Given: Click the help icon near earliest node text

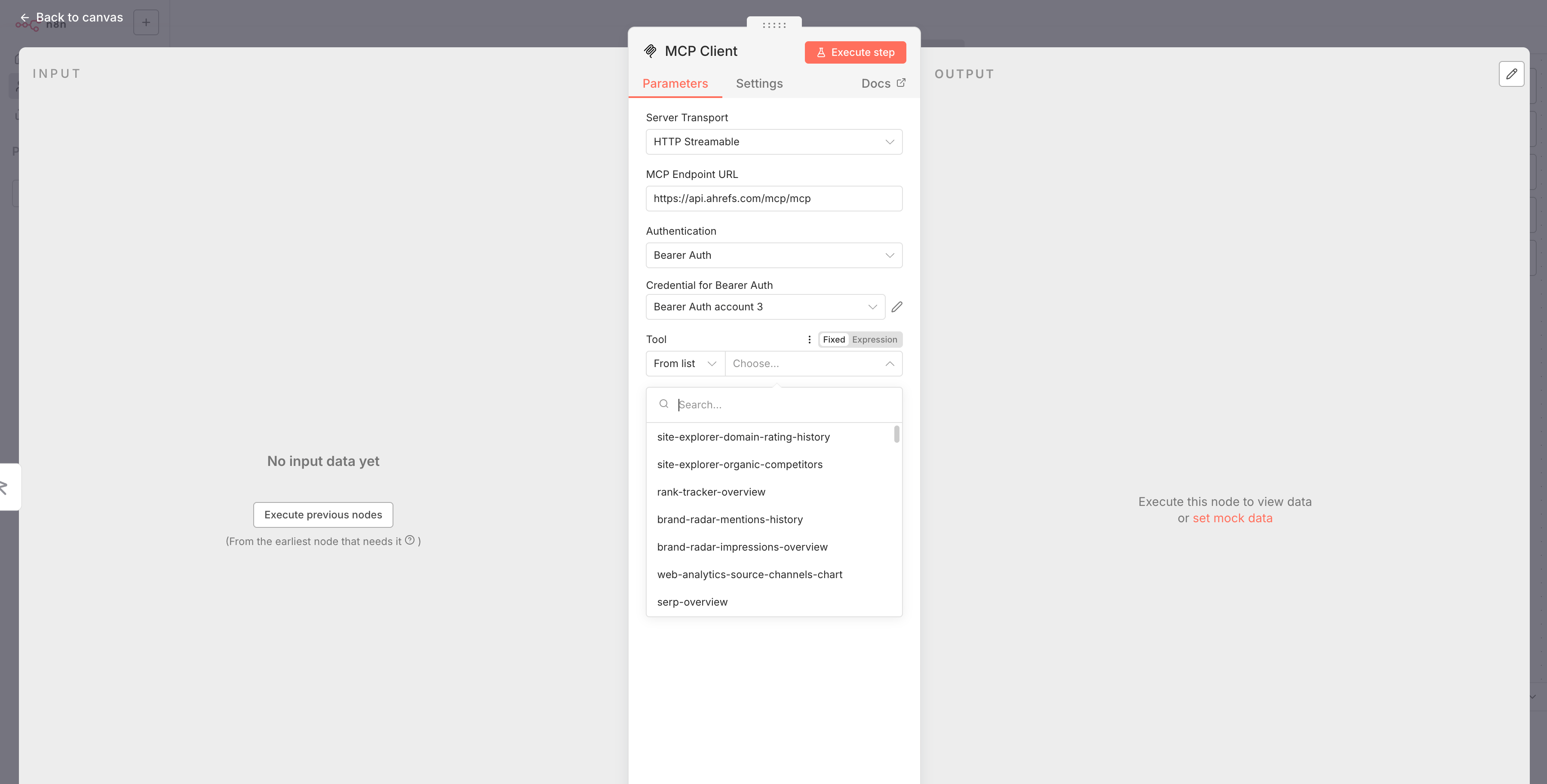Looking at the screenshot, I should (410, 540).
